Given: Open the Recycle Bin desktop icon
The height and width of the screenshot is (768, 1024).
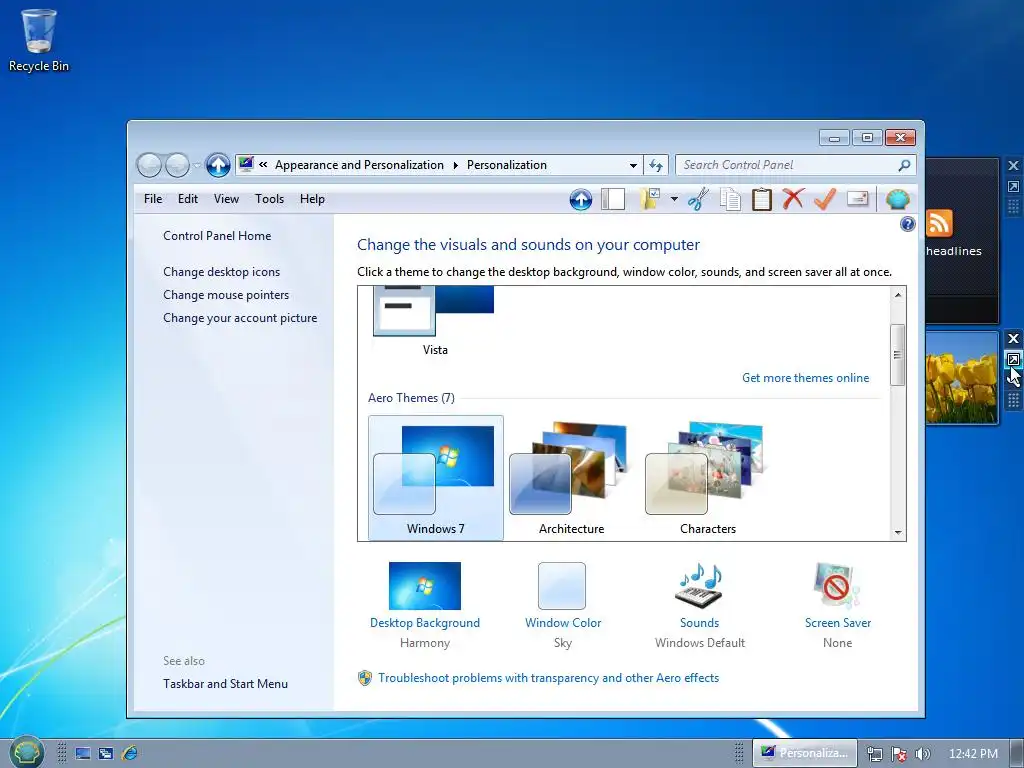Looking at the screenshot, I should point(38,40).
